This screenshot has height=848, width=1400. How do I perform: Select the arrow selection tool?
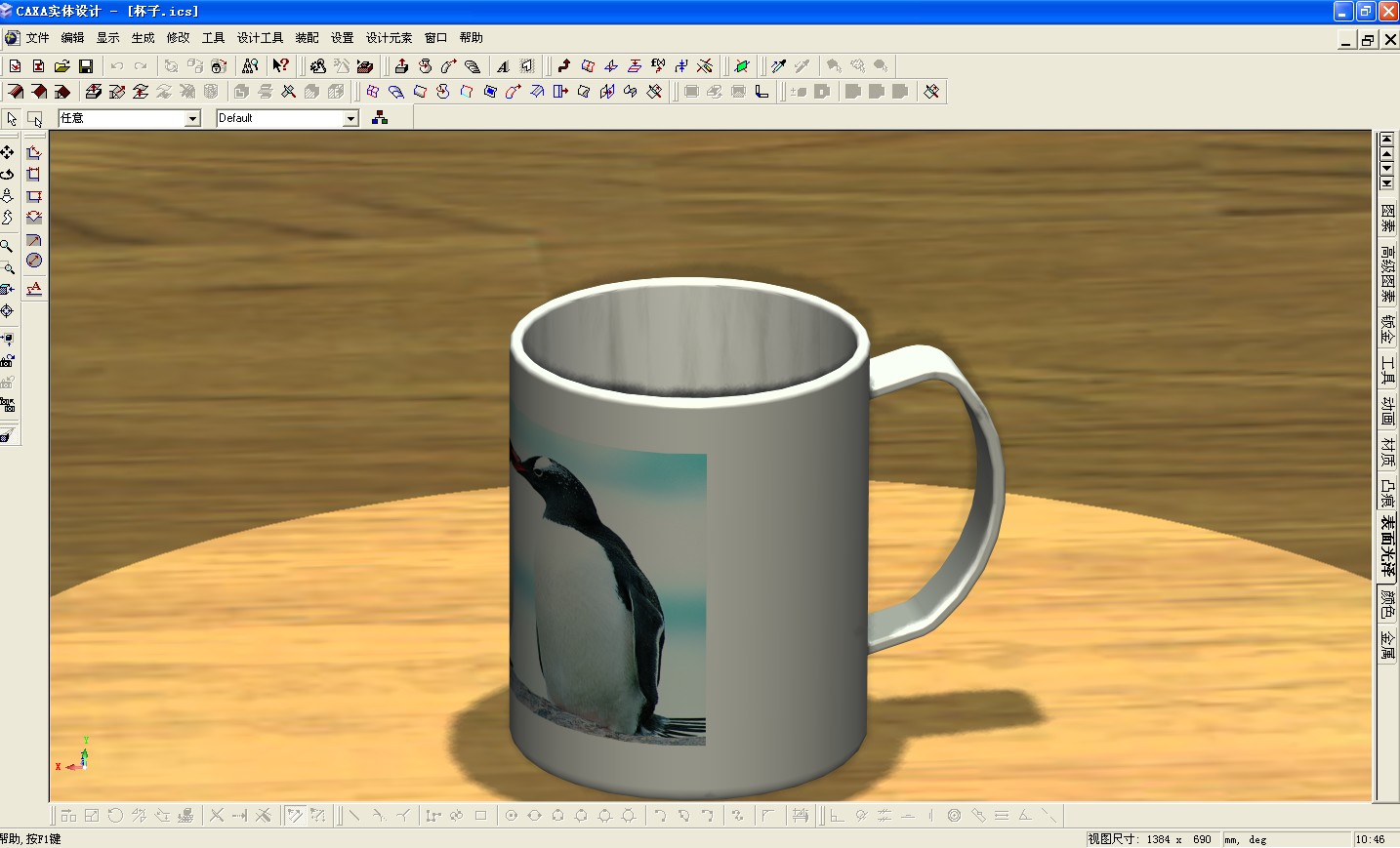[12, 118]
